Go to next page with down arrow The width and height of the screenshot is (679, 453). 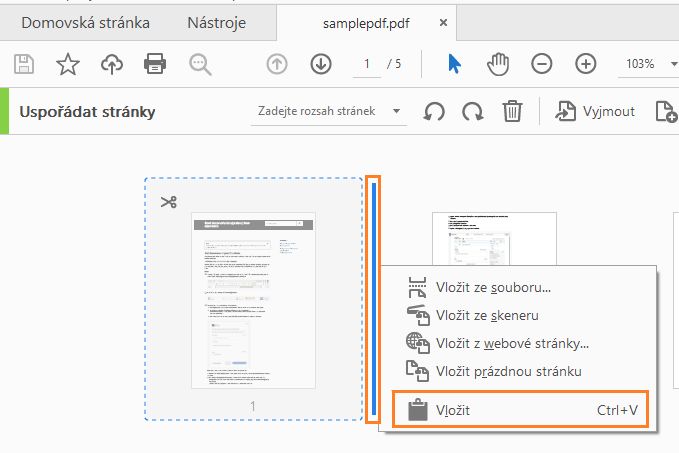[321, 64]
